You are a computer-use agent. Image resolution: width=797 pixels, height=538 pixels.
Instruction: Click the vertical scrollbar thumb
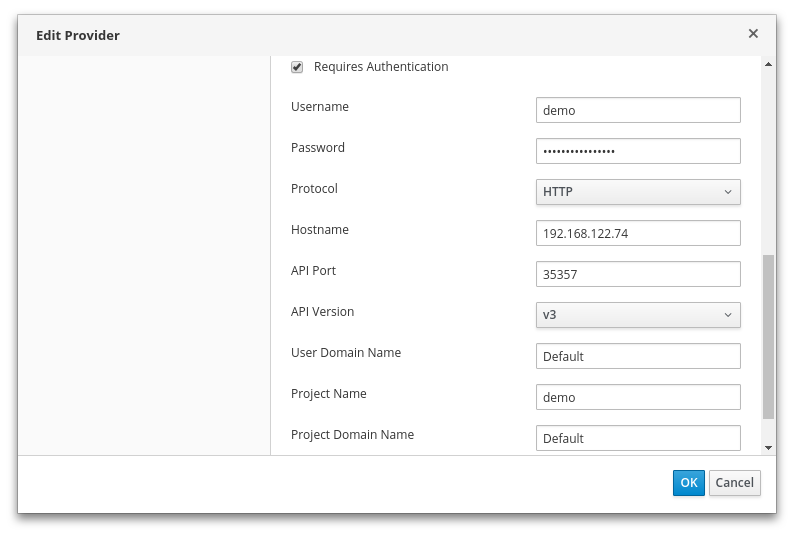[x=768, y=335]
